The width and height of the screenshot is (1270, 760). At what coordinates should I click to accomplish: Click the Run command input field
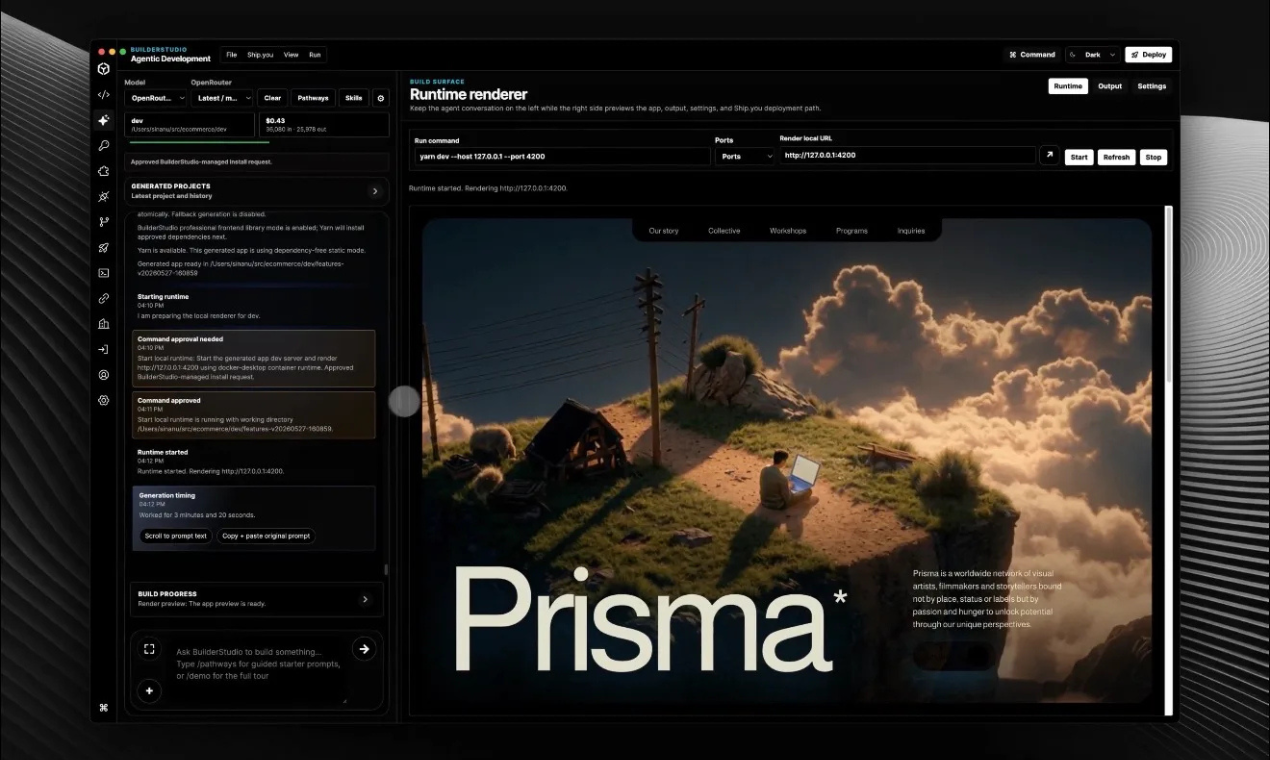pyautogui.click(x=562, y=156)
